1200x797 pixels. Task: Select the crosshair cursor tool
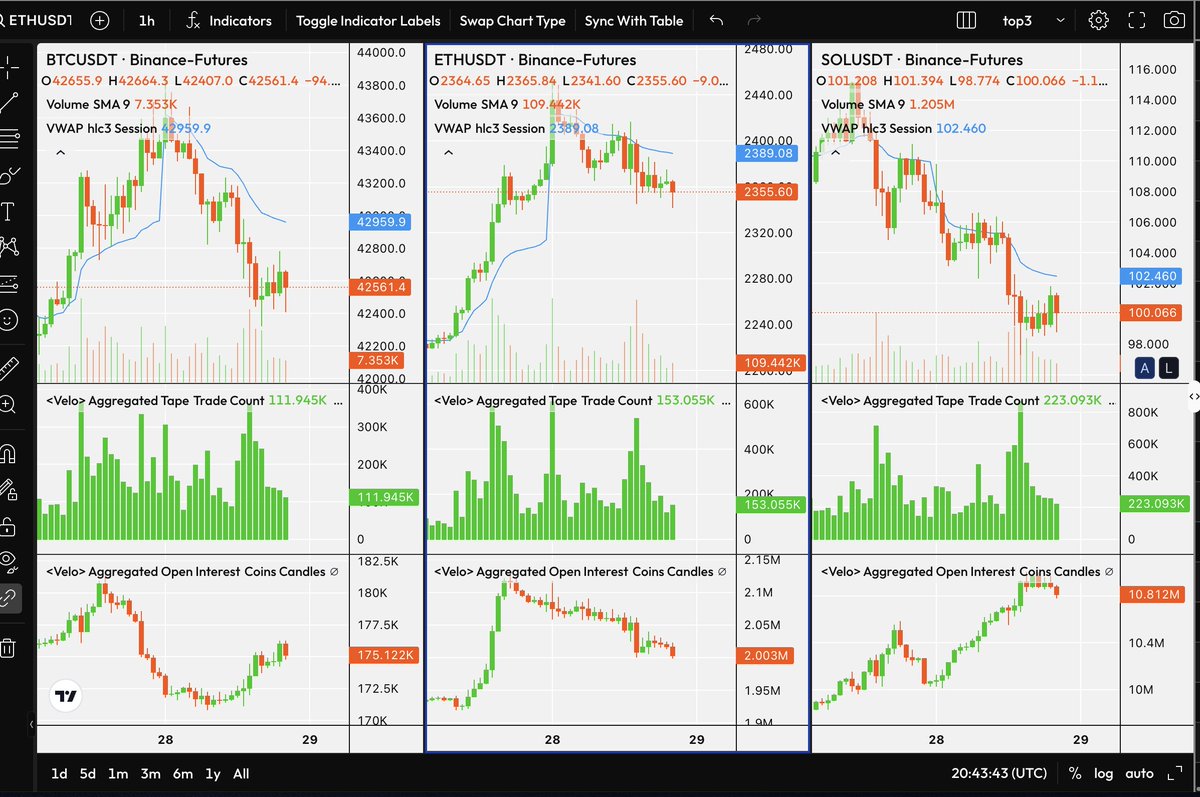click(9, 68)
